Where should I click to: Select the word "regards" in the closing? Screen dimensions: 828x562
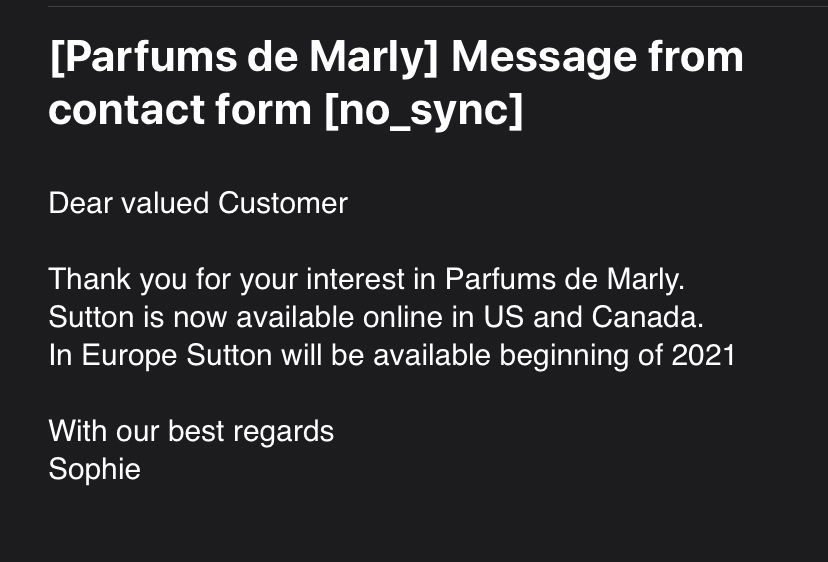tap(284, 432)
